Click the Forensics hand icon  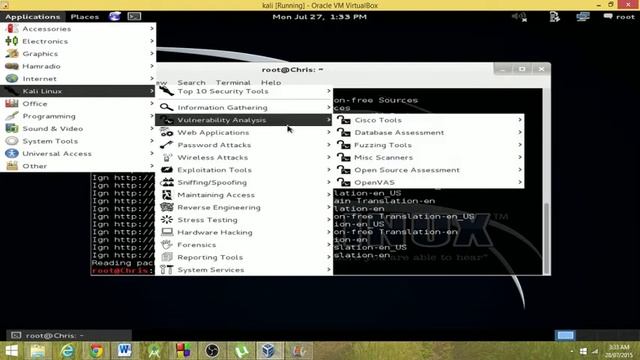167,244
